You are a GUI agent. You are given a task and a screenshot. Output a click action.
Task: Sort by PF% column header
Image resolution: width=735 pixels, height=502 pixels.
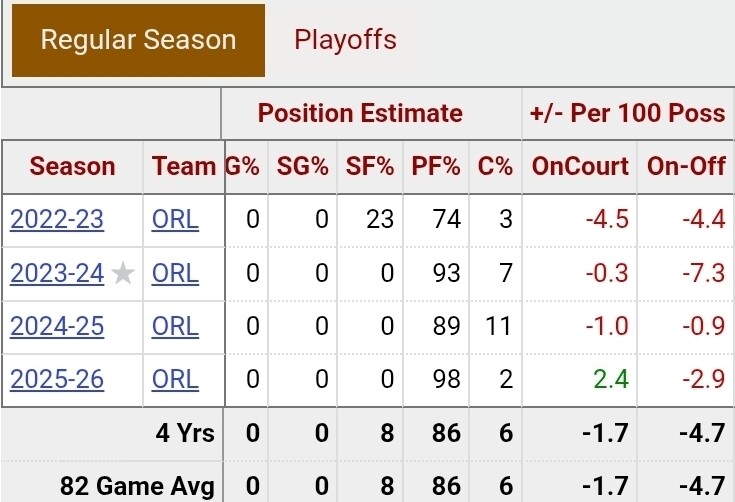coord(436,167)
